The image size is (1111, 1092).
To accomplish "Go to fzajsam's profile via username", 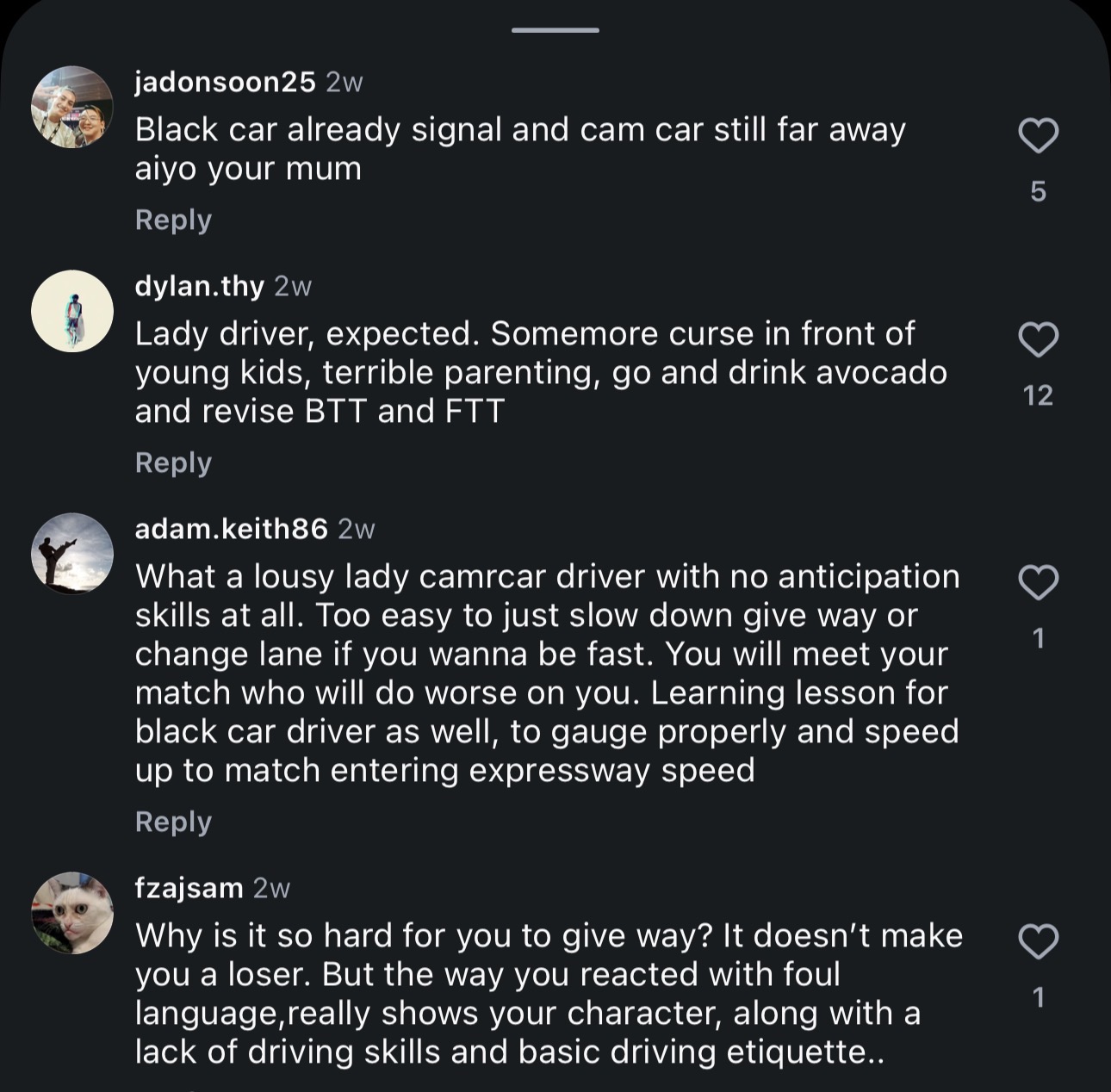I will pyautogui.click(x=189, y=888).
